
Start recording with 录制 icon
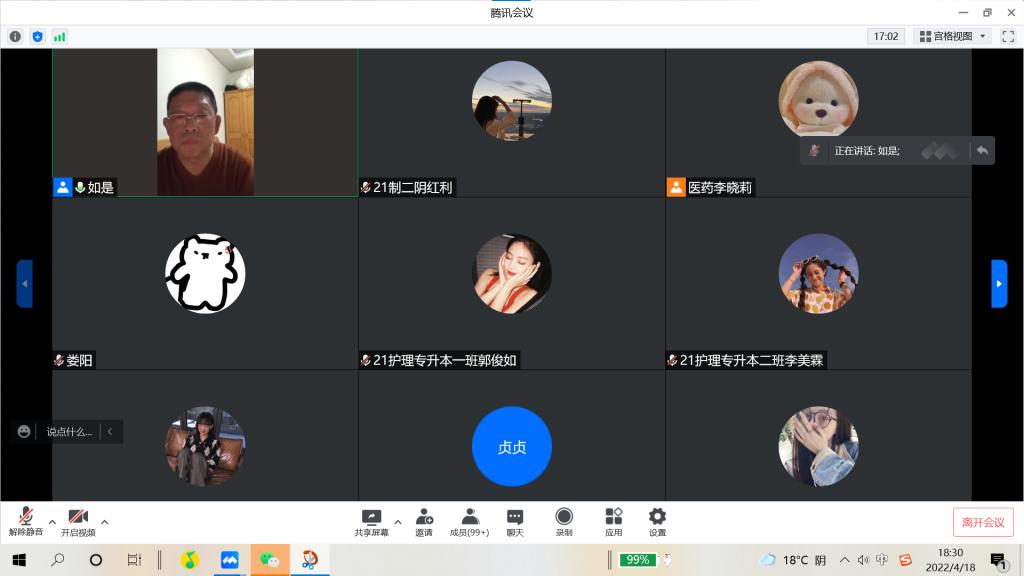tap(564, 522)
